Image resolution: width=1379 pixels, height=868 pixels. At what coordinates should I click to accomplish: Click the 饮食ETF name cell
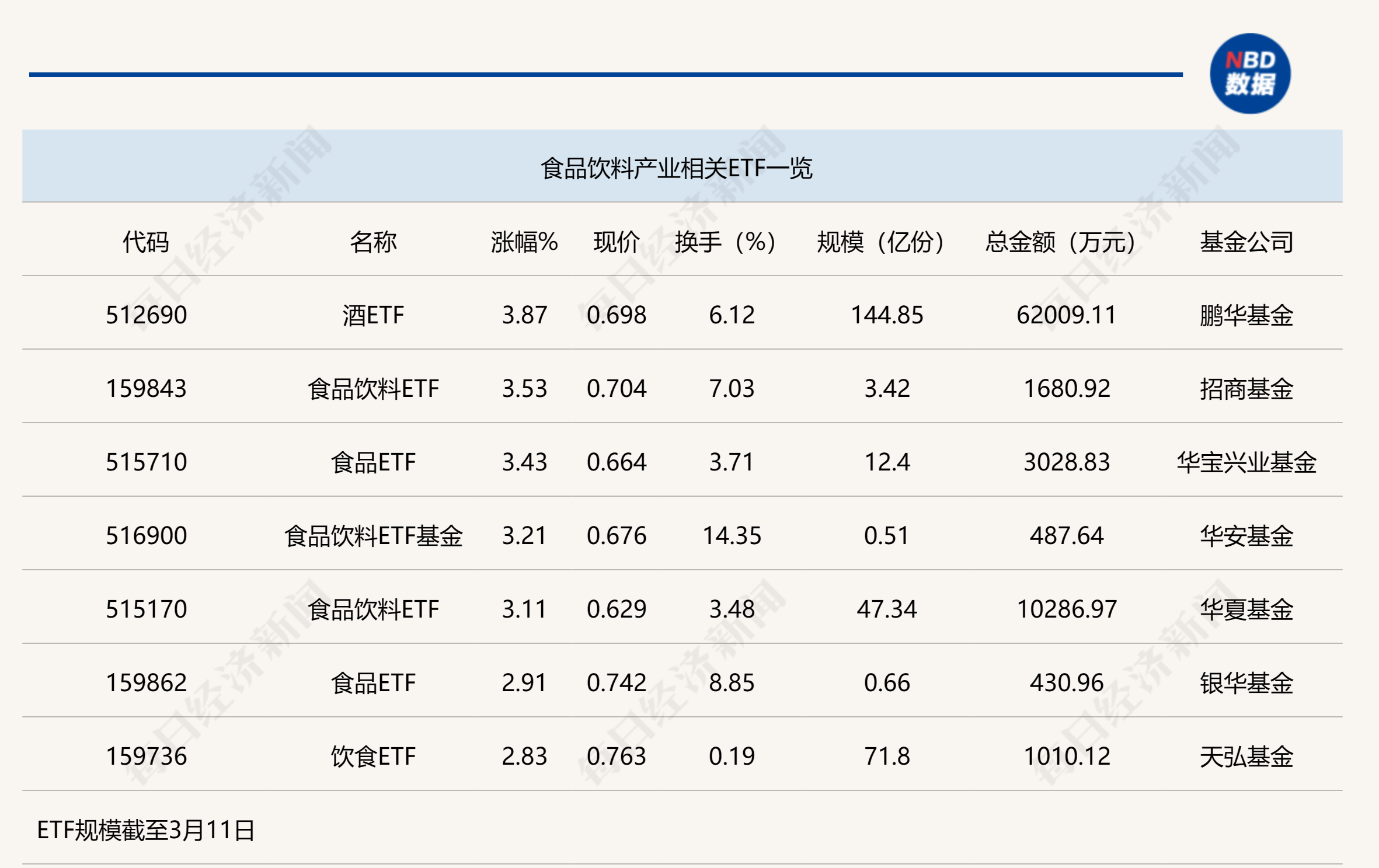pyautogui.click(x=373, y=757)
